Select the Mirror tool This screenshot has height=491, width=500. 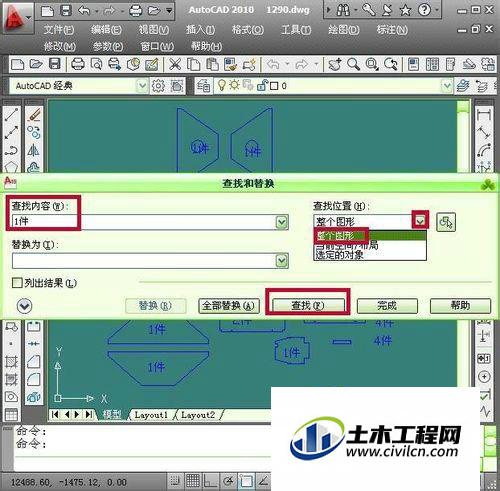coord(34,150)
